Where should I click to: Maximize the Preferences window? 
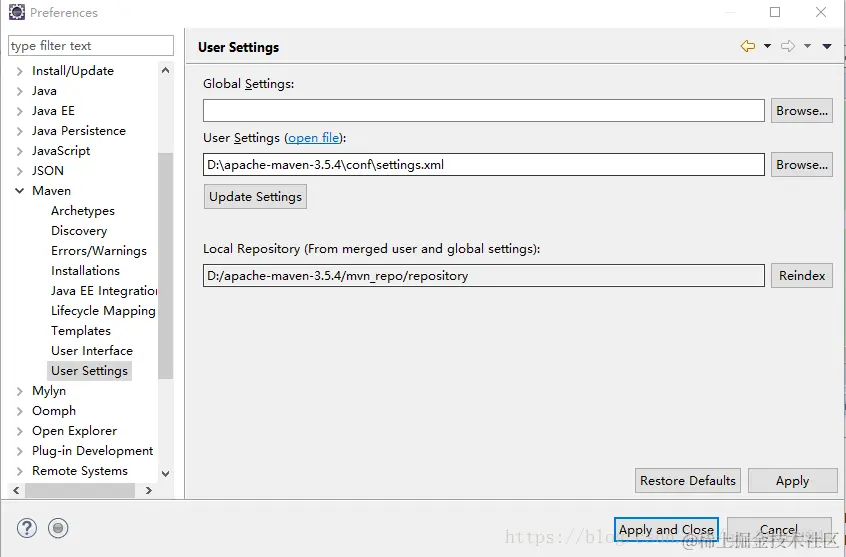775,12
